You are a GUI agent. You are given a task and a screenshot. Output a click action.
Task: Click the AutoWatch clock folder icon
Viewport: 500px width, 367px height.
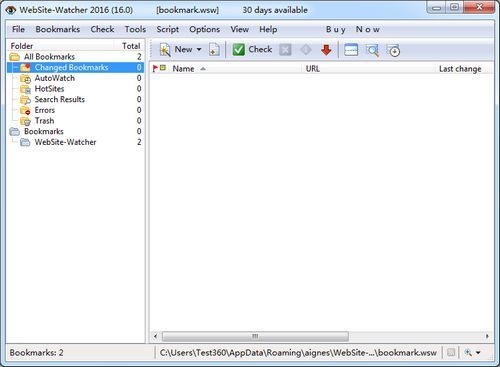(x=25, y=78)
